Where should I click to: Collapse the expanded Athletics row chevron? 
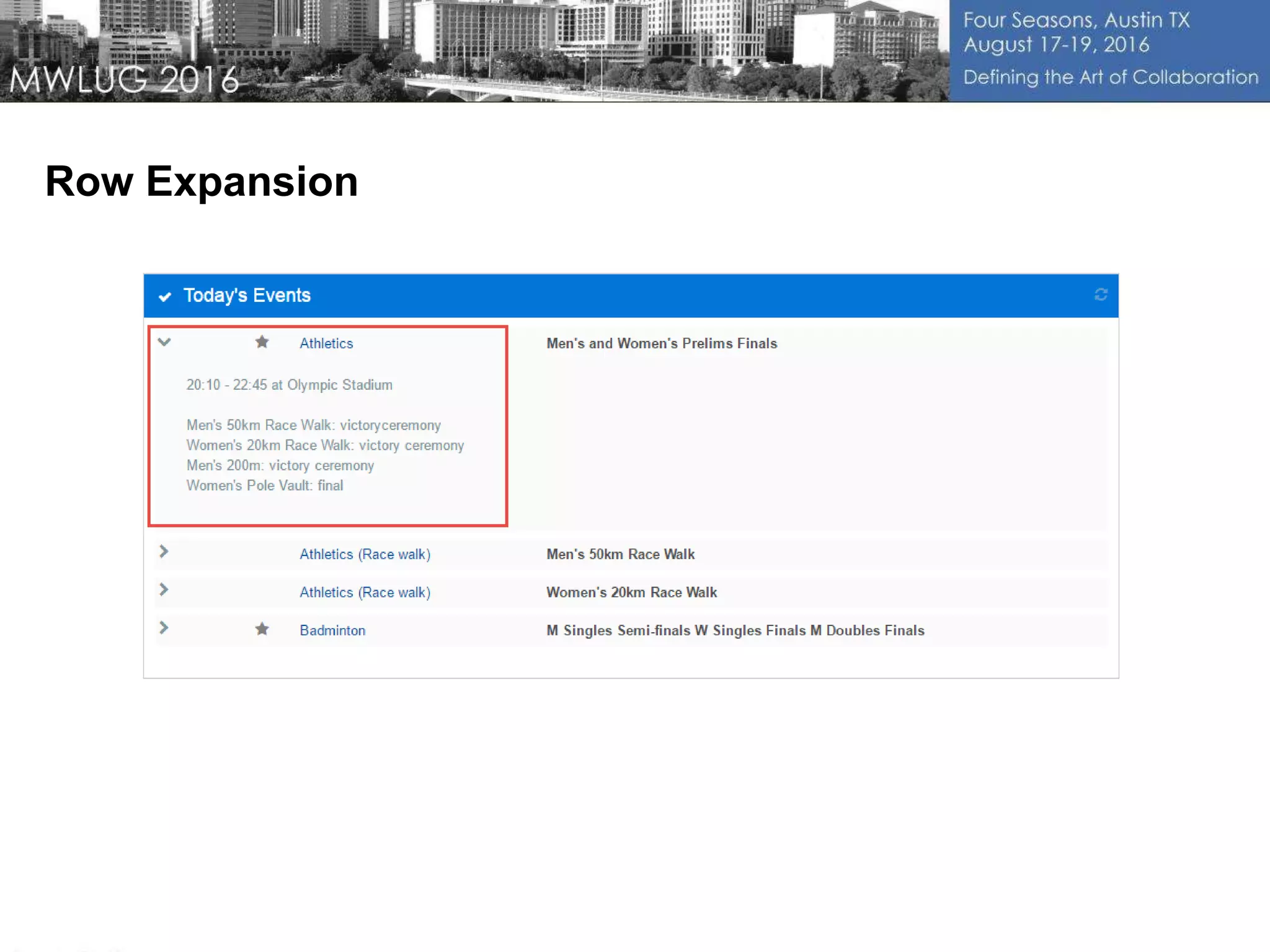point(164,342)
